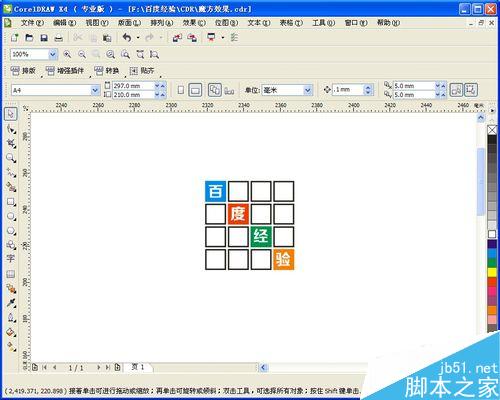Click the 排版 toolbar button
Screen dimensions: 500x400
click(24, 71)
